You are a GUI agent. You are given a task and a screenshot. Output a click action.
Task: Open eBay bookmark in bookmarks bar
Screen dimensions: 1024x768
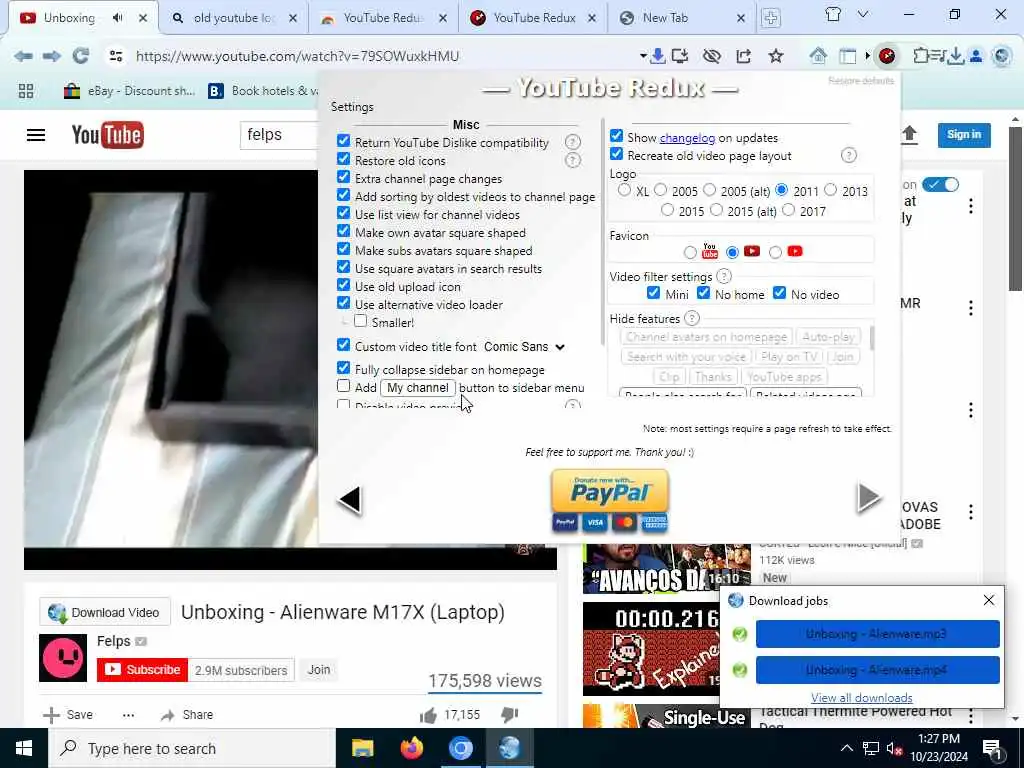(129, 91)
